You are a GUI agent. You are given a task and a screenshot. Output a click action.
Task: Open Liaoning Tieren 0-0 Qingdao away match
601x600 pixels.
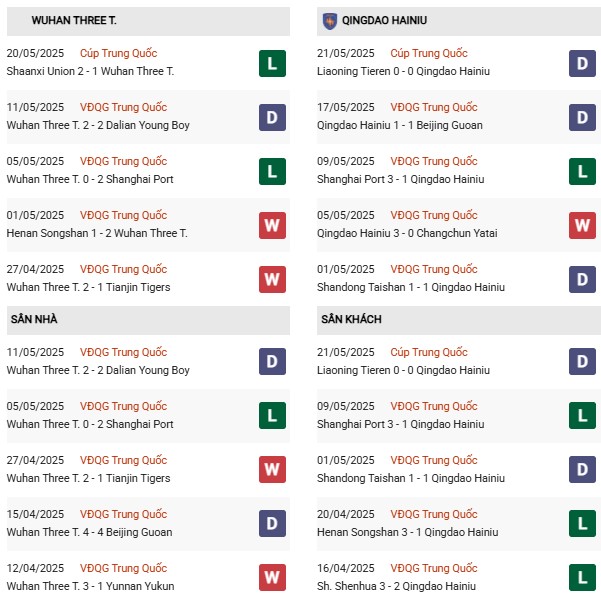403,370
